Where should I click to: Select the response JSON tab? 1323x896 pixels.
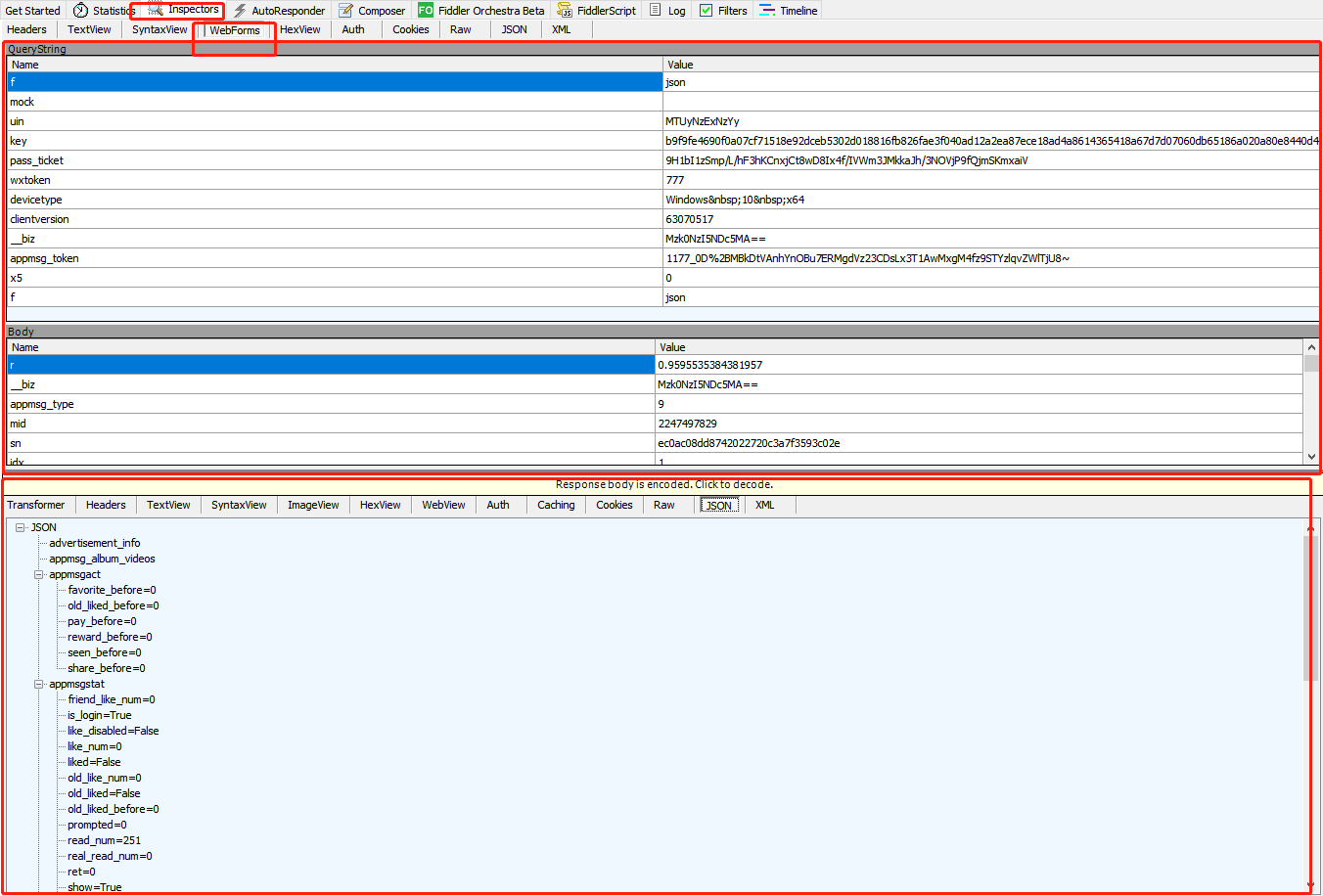click(x=719, y=505)
